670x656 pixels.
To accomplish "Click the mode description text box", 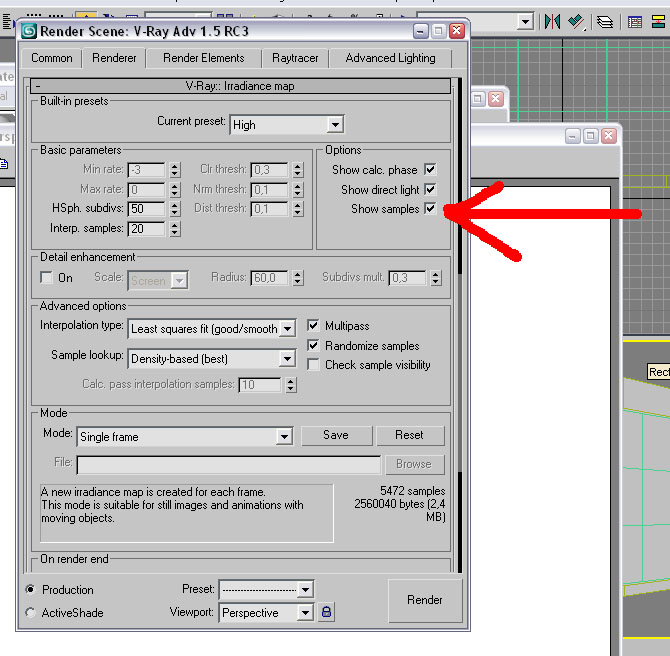I will (187, 513).
